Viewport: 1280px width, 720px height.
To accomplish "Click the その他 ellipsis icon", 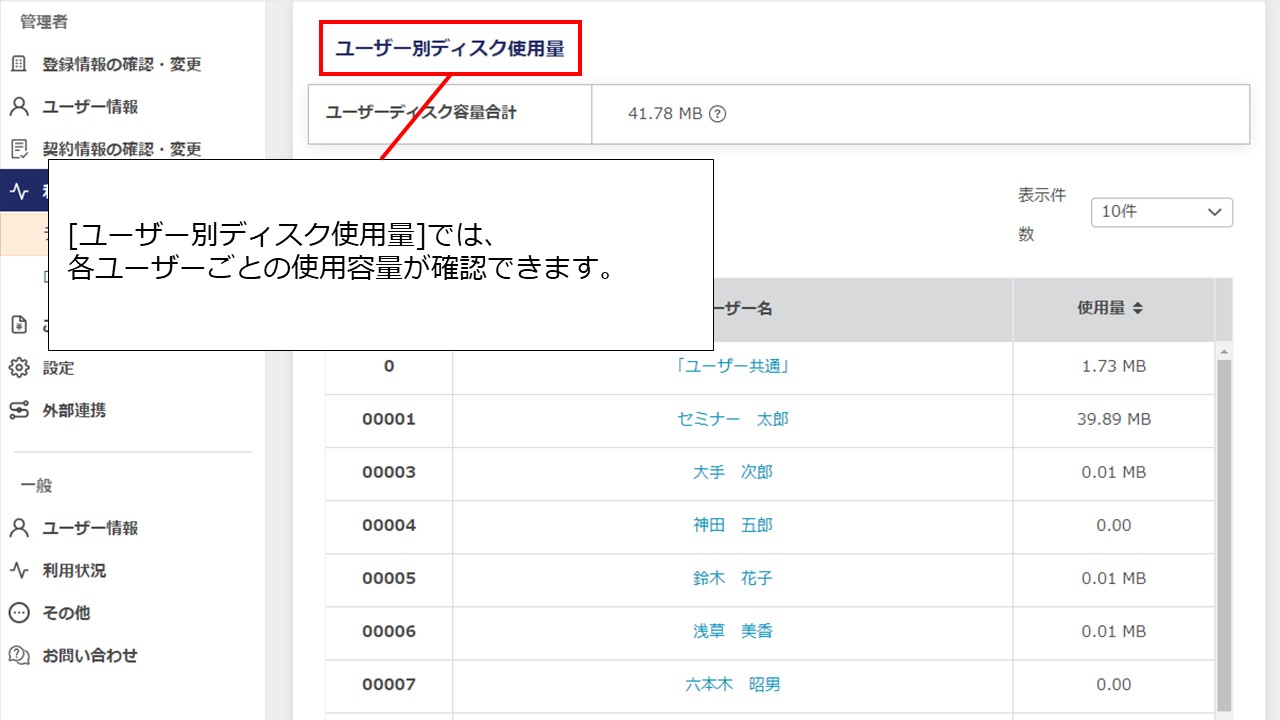I will click(19, 613).
